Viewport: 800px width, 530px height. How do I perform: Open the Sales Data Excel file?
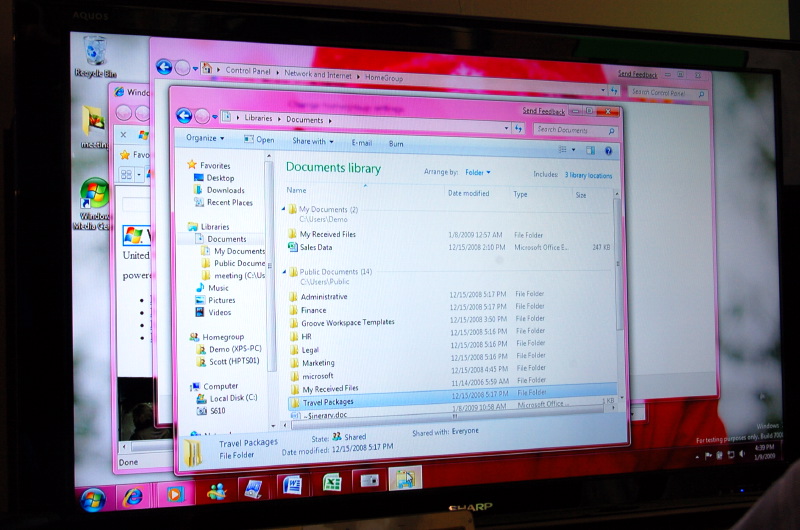(x=315, y=247)
